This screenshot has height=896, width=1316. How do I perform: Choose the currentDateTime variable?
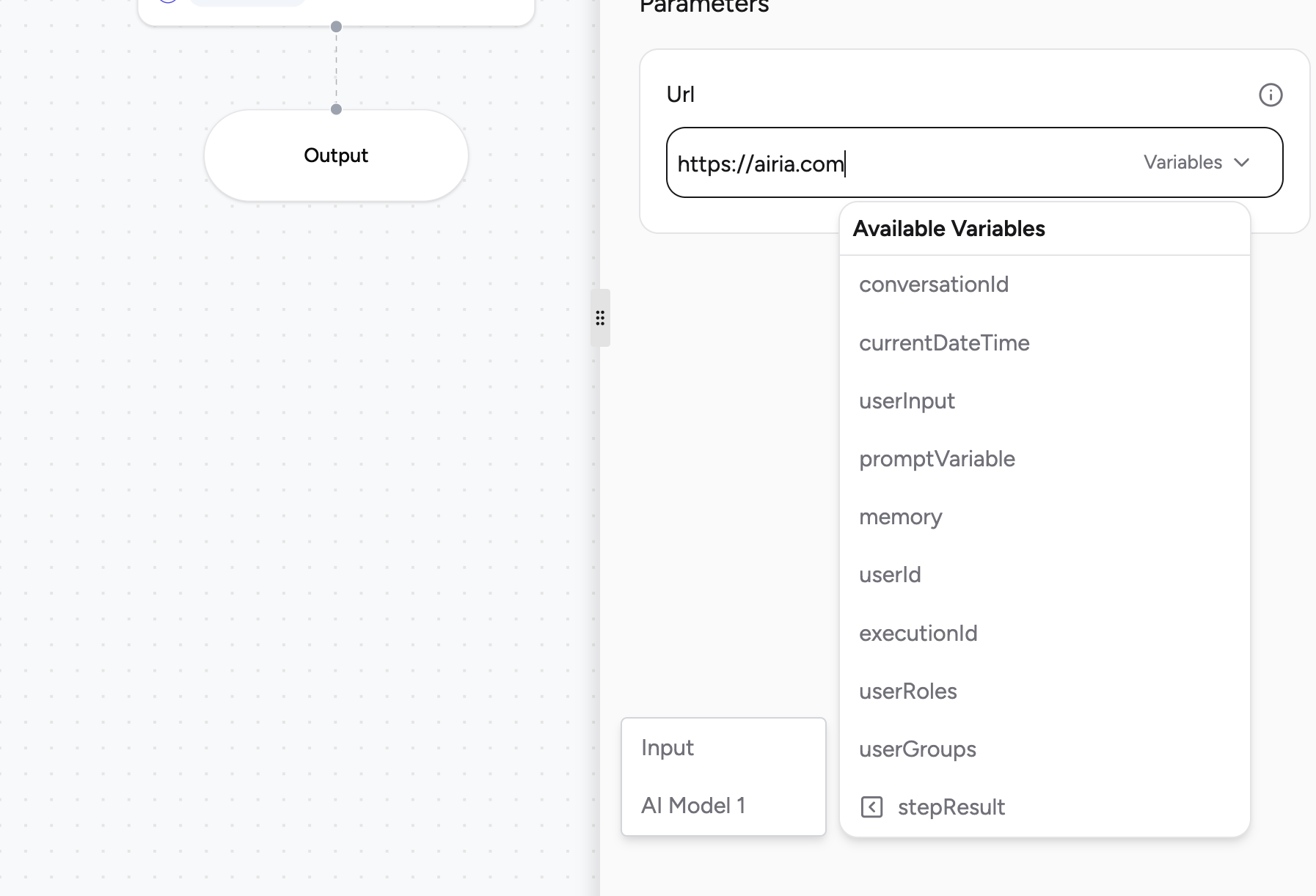pyautogui.click(x=944, y=343)
